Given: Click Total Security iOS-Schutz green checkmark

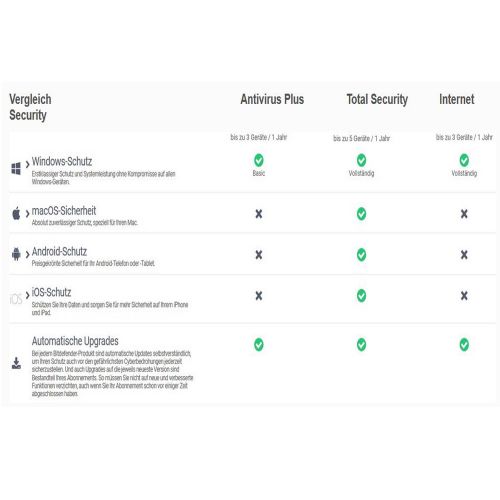Looking at the screenshot, I should pos(361,296).
